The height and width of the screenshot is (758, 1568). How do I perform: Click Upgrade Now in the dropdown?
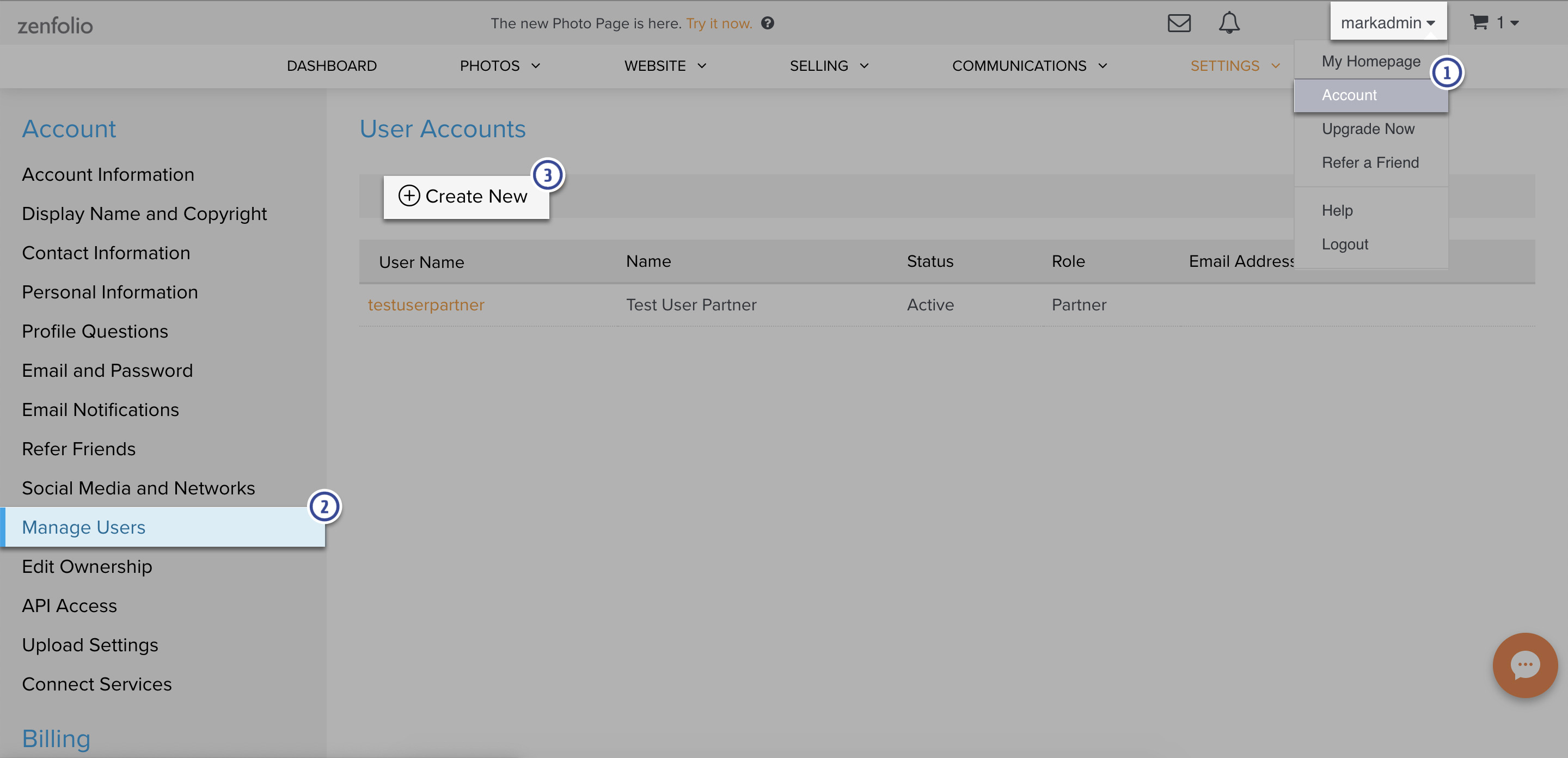coord(1368,129)
